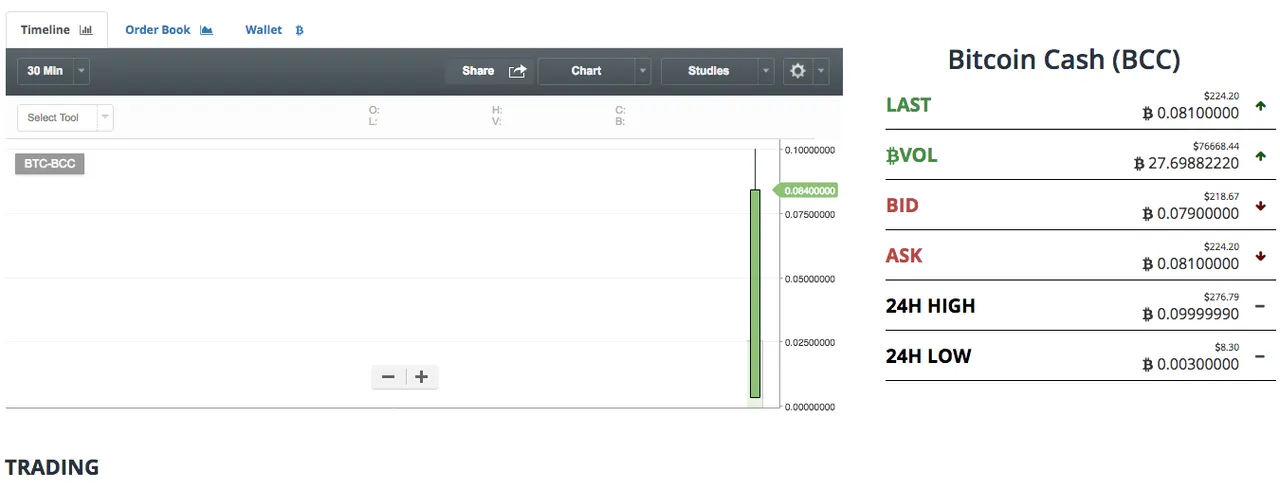The image size is (1280, 487).
Task: Click the up arrow in VOL row
Action: [1260, 155]
